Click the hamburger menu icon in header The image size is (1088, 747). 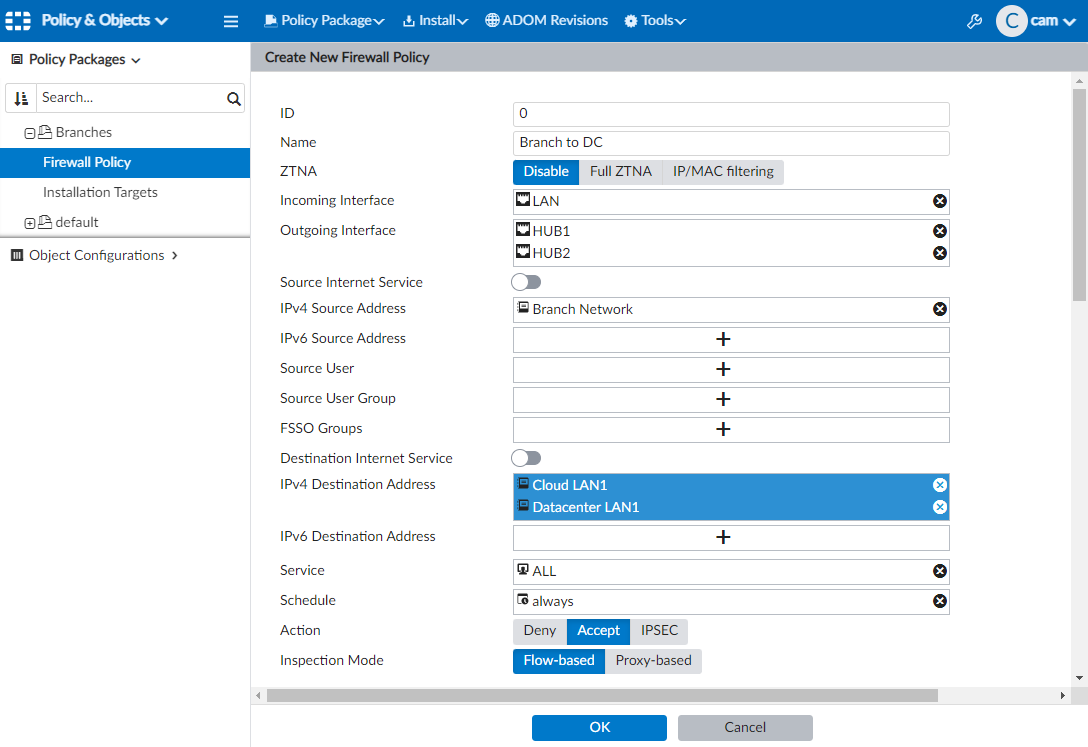tap(231, 21)
